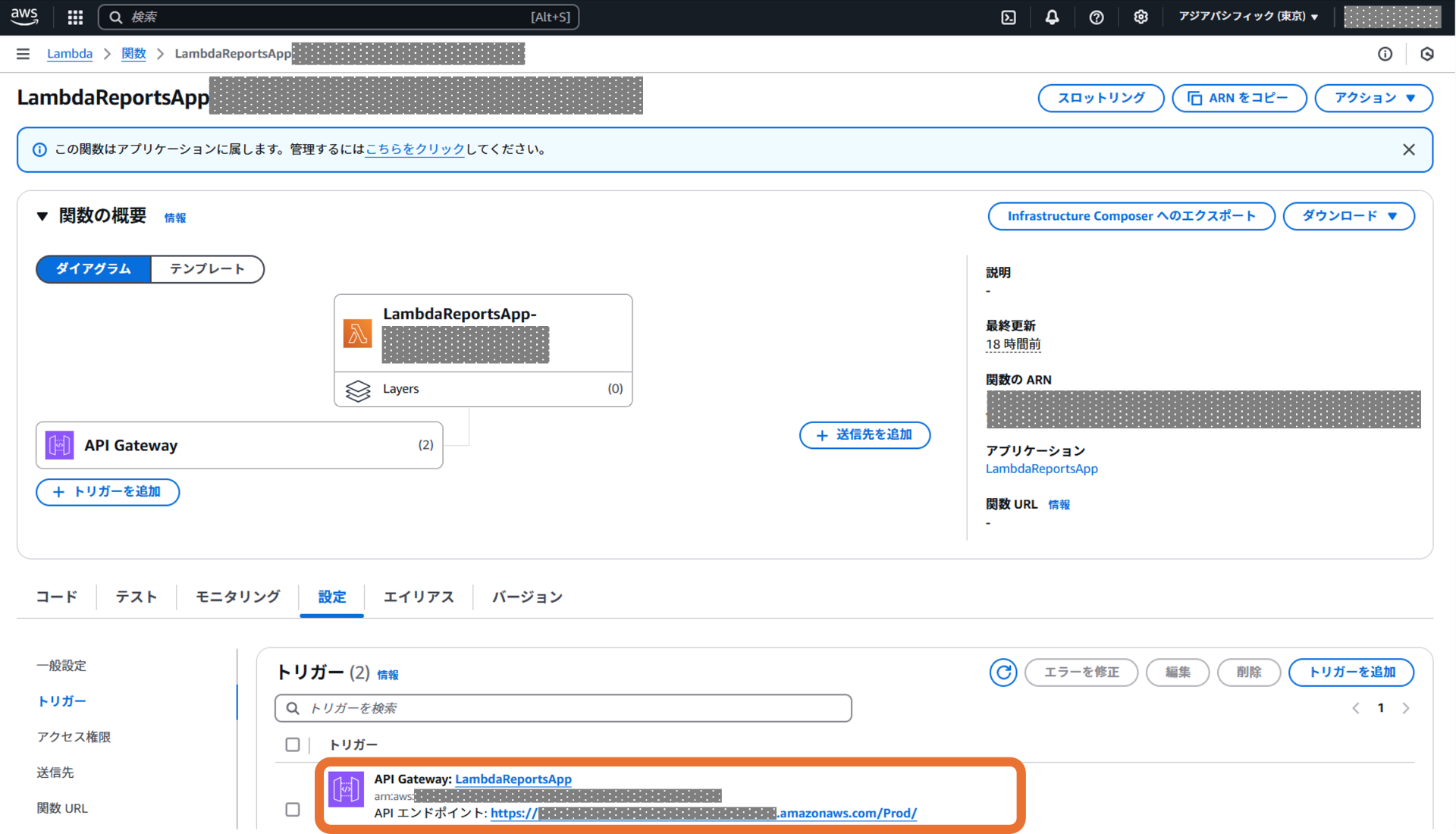
Task: Open the help question mark menu
Action: tap(1097, 17)
